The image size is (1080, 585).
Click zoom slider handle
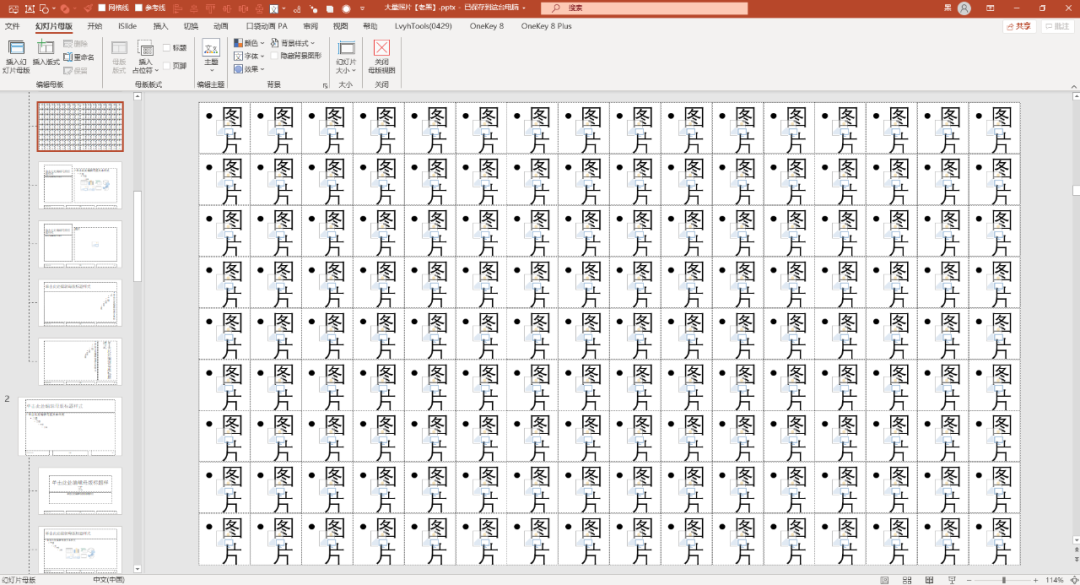[x=1004, y=580]
